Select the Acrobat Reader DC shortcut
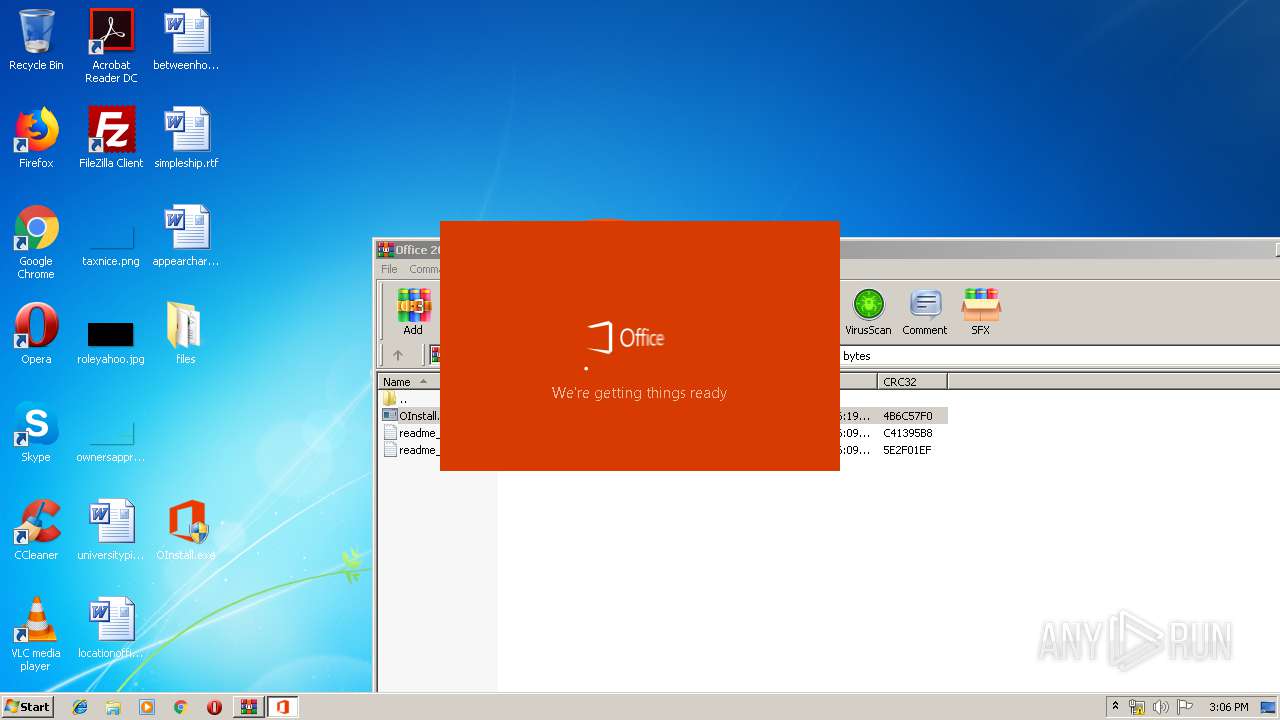 coord(111,46)
